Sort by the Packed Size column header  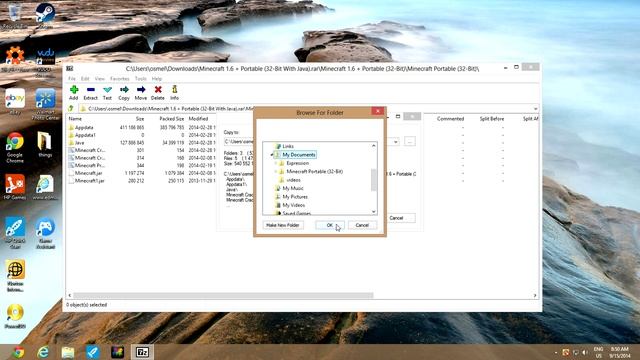[x=171, y=119]
